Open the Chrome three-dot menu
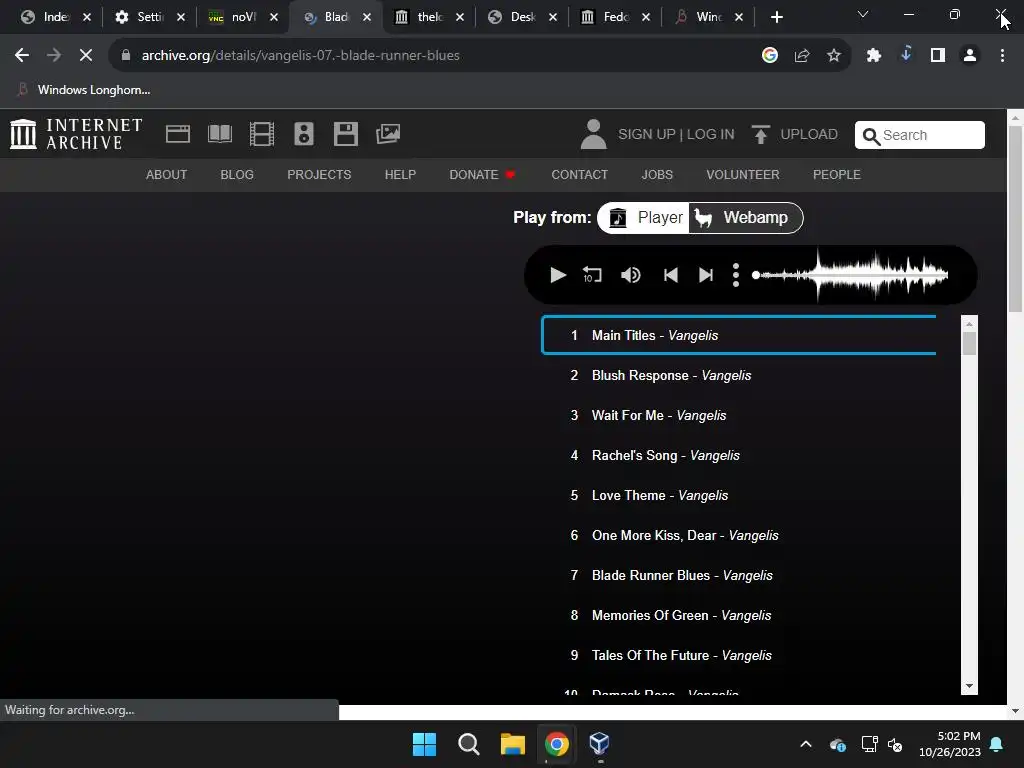Screen dimensions: 1024x768 click(x=1002, y=56)
